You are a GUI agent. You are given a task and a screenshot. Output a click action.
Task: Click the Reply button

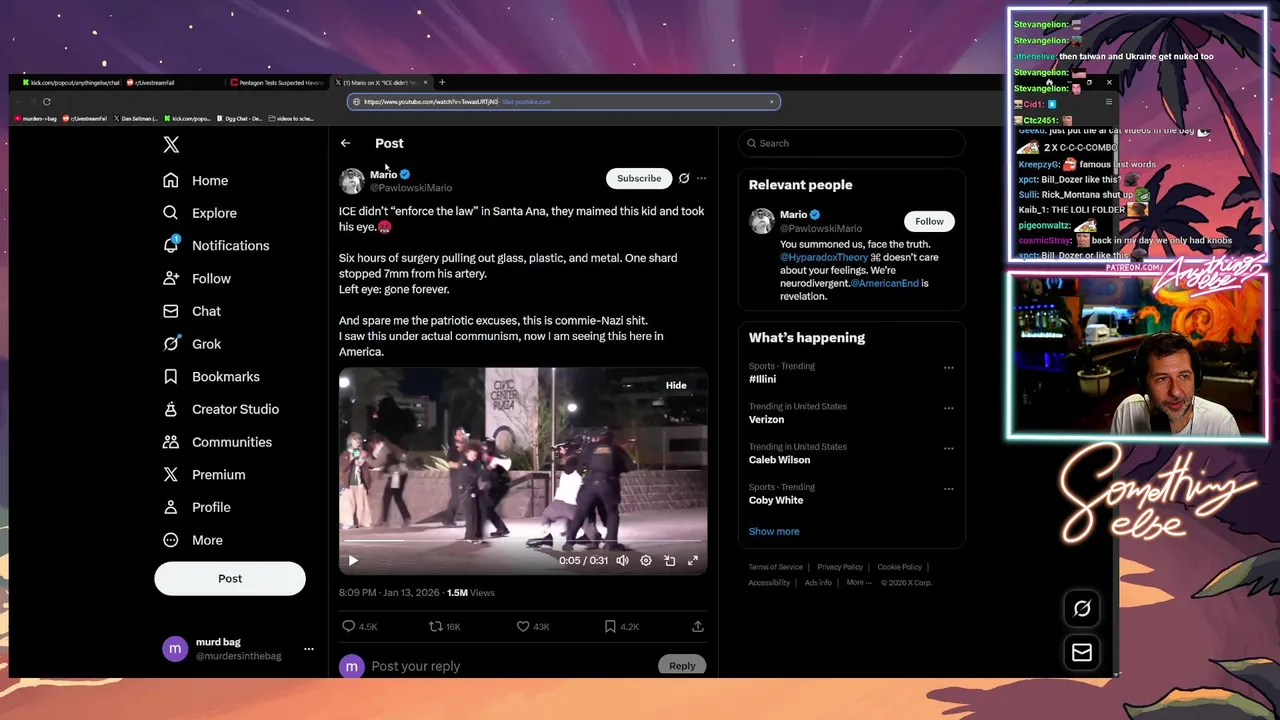click(x=682, y=666)
